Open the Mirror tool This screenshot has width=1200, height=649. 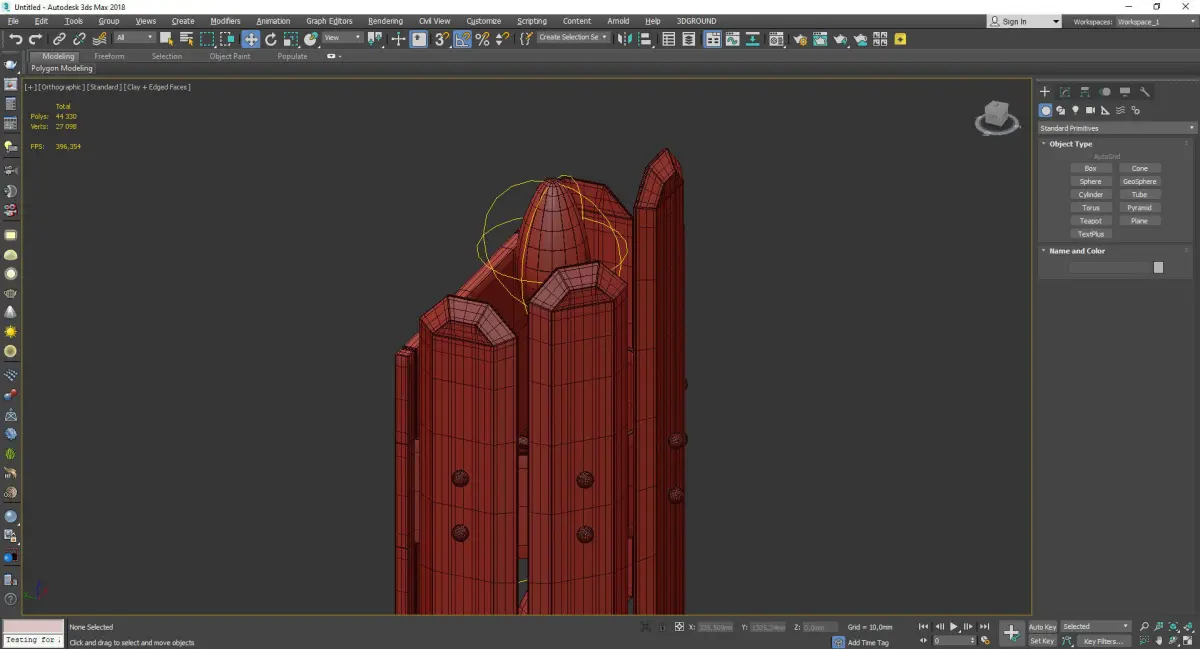point(623,39)
